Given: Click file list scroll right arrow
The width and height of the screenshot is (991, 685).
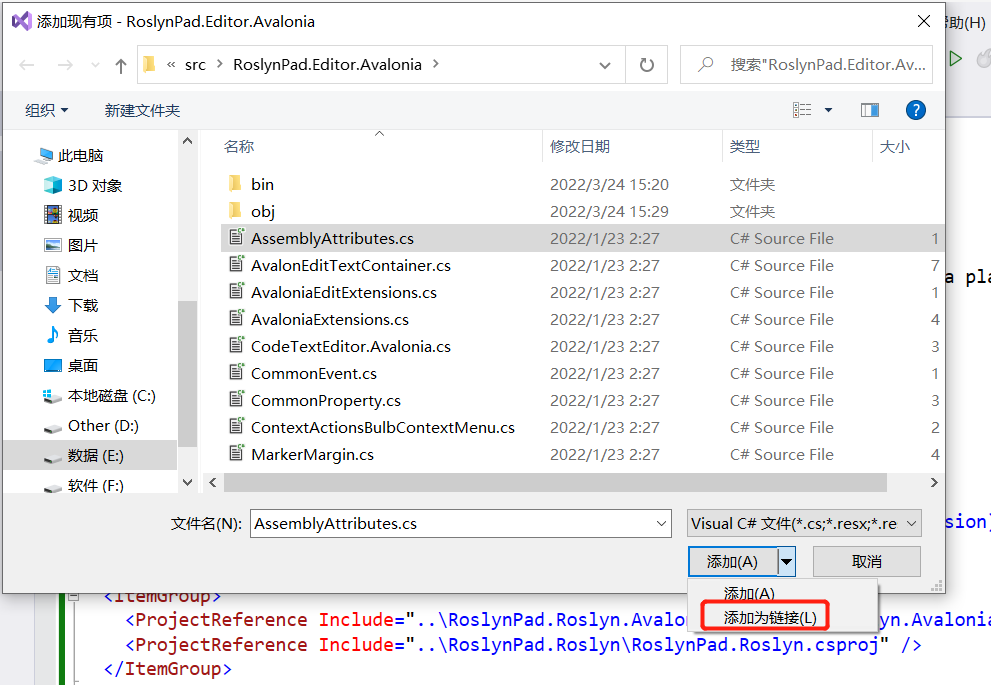Looking at the screenshot, I should 934,483.
